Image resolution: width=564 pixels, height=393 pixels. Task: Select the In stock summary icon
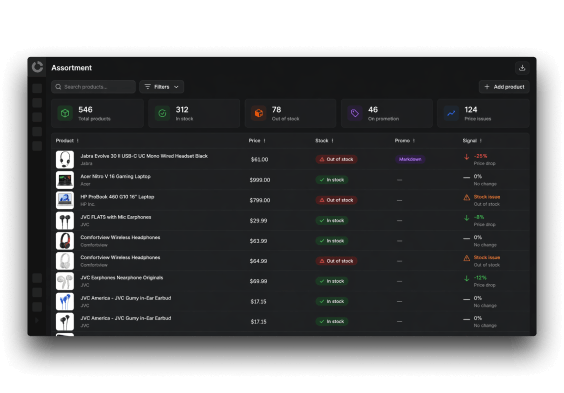point(162,113)
